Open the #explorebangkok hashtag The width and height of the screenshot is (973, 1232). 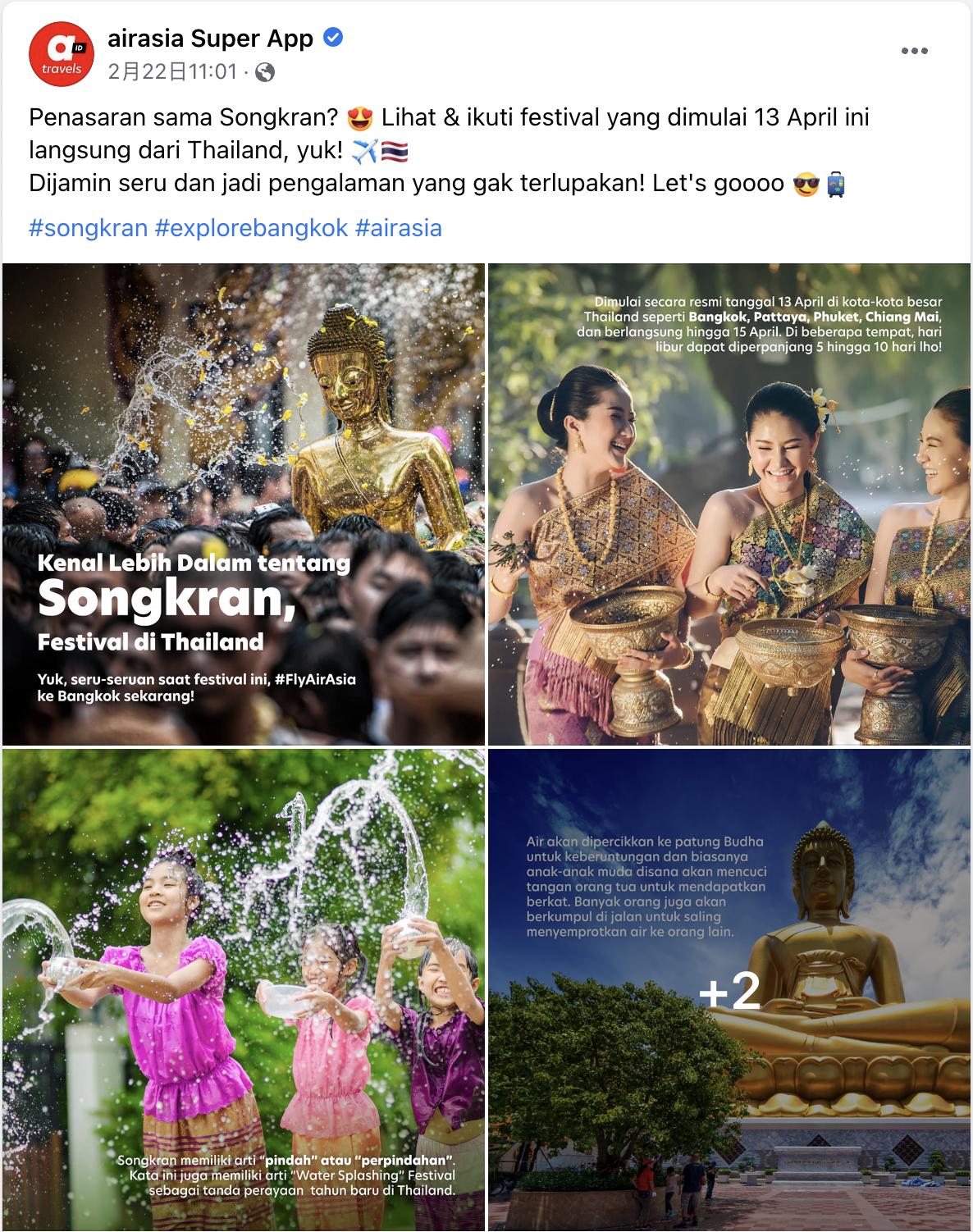[252, 227]
